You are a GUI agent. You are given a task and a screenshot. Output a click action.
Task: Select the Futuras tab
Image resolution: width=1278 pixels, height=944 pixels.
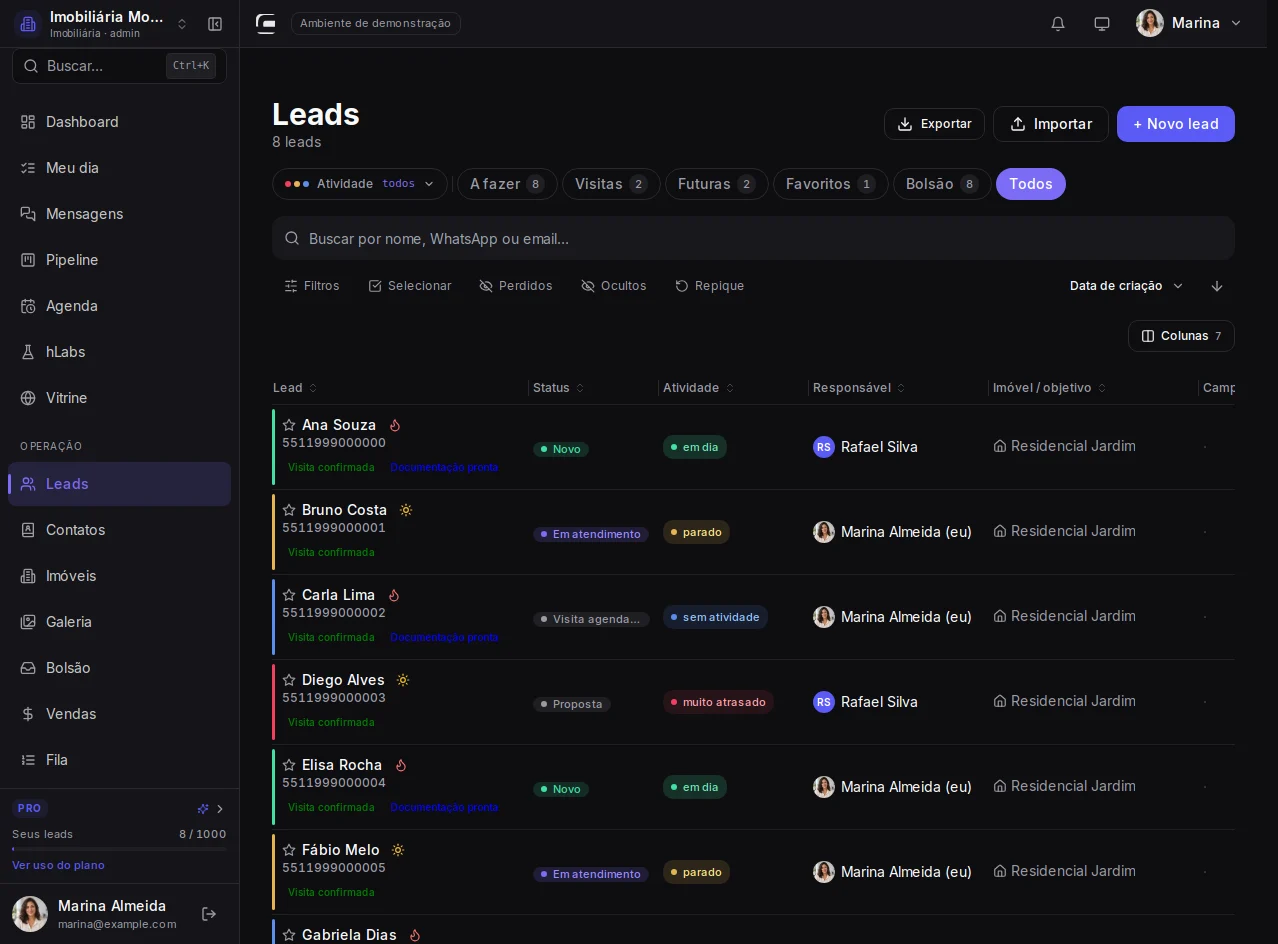pyautogui.click(x=716, y=184)
